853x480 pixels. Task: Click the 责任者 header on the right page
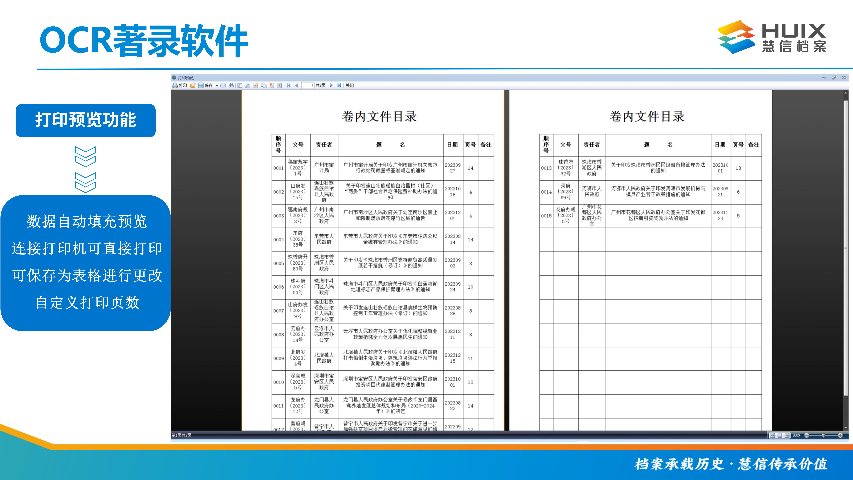tap(591, 145)
